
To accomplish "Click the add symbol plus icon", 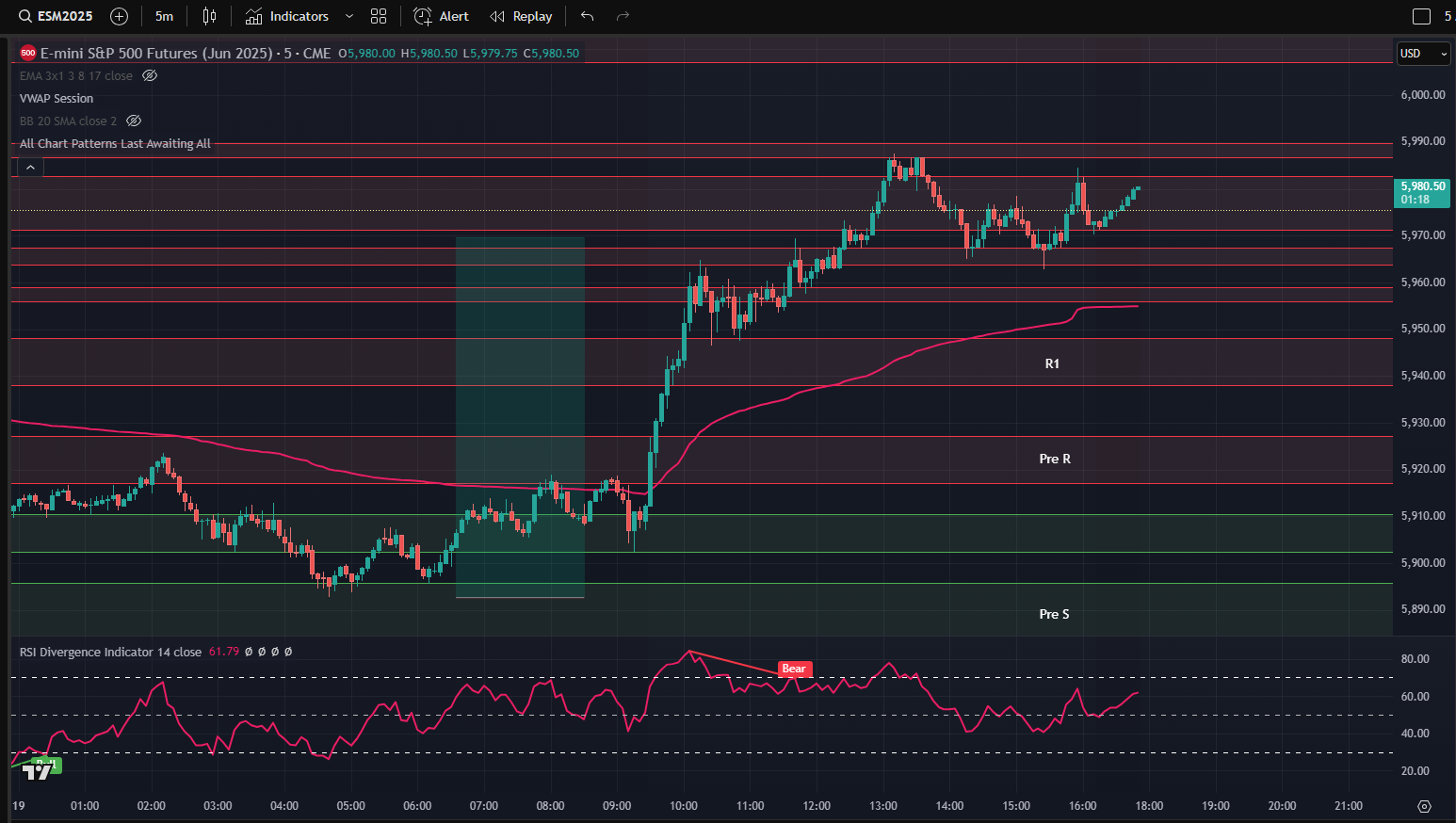I will [x=119, y=16].
